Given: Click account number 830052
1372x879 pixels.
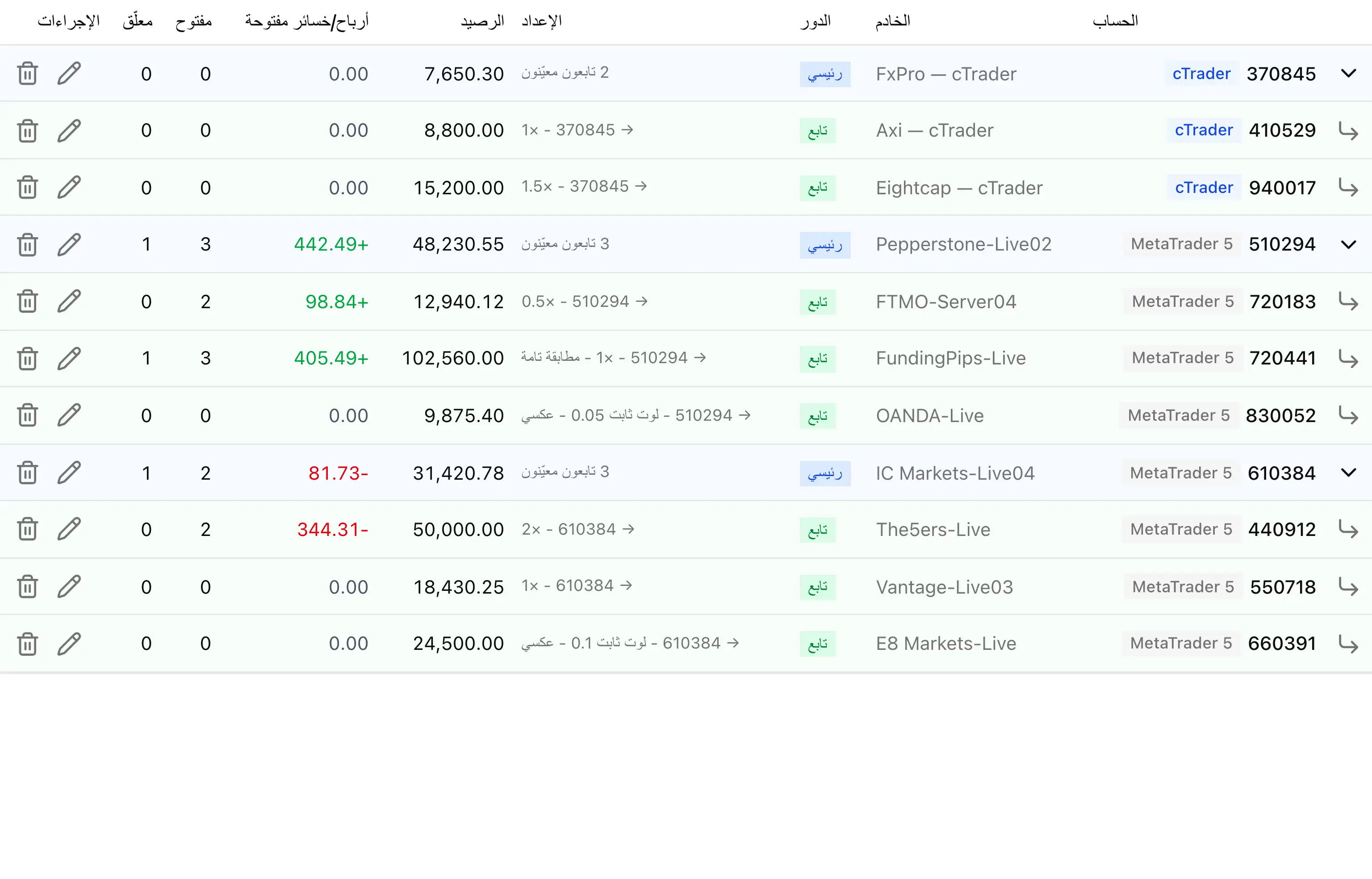Looking at the screenshot, I should (1281, 415).
